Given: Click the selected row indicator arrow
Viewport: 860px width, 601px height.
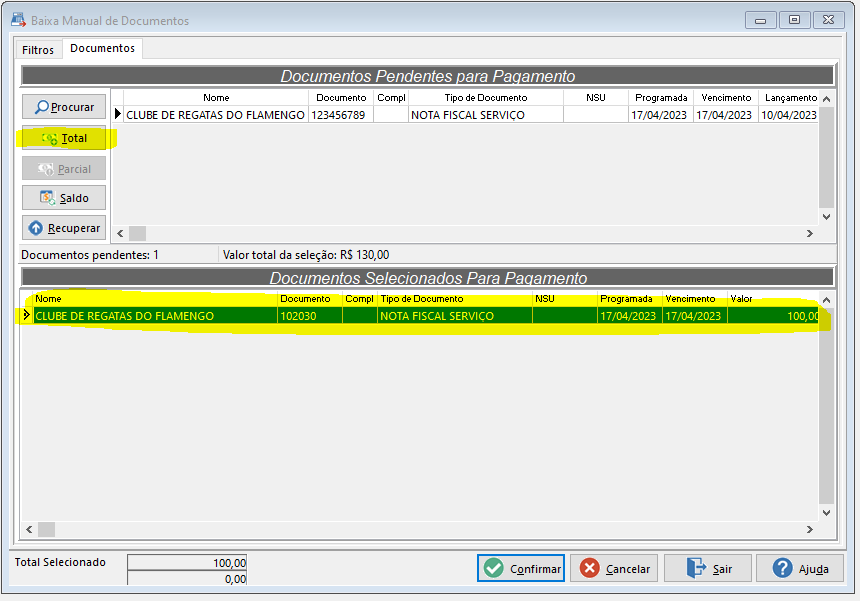Looking at the screenshot, I should click(26, 315).
